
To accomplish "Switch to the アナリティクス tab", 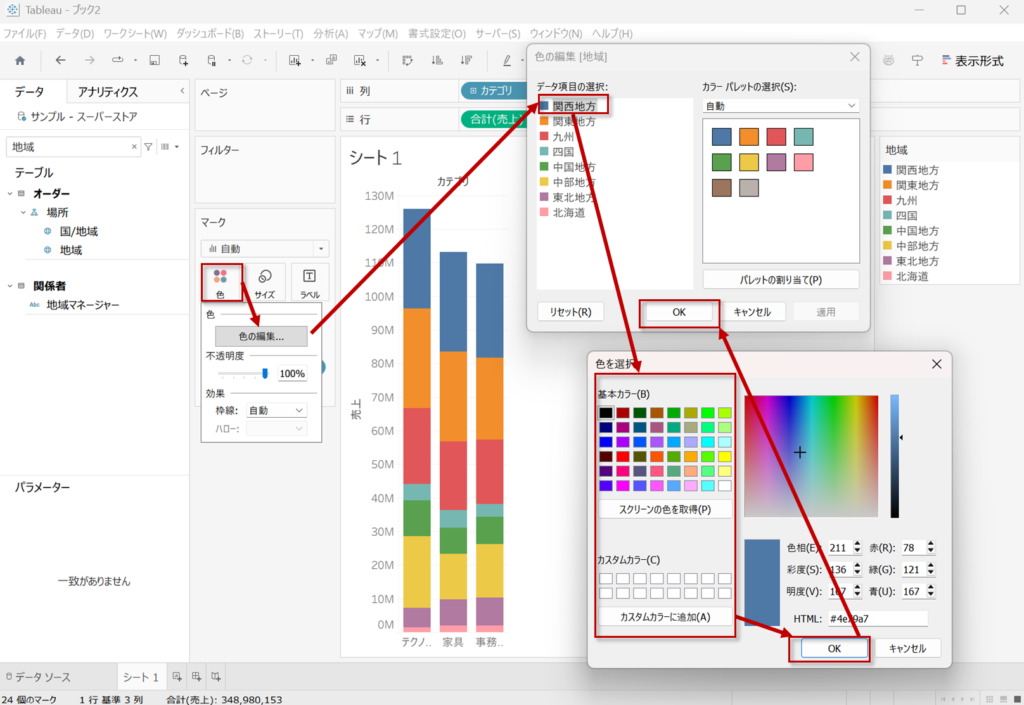I will [107, 92].
